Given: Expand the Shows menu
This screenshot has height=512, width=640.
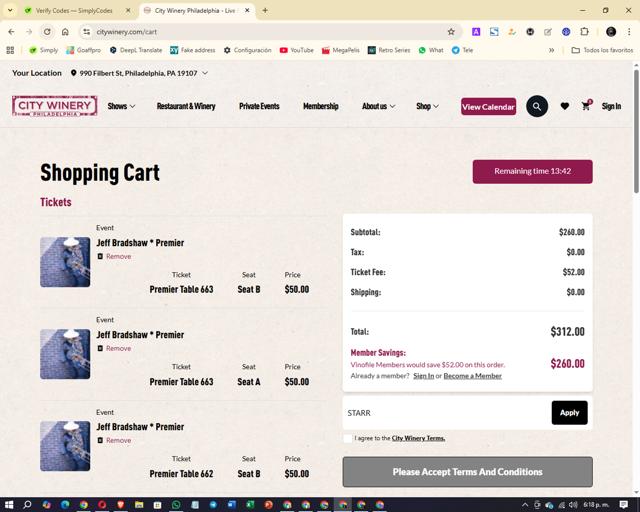Looking at the screenshot, I should [121, 106].
